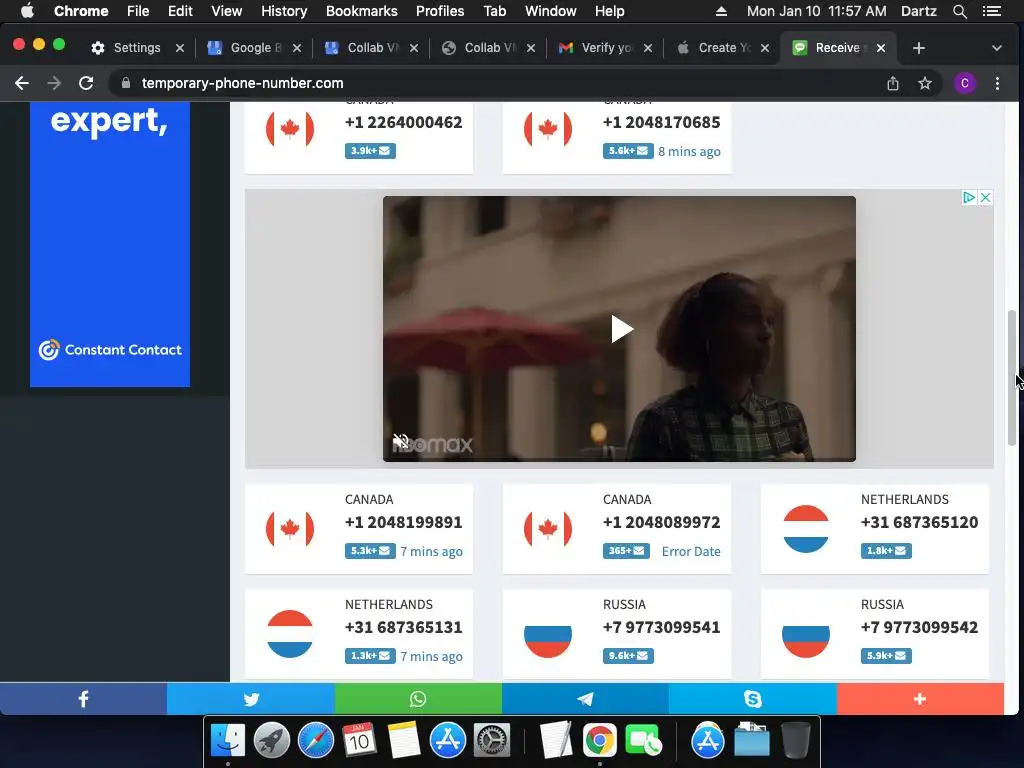Click the 7 mins ago text under +1 2048199891
This screenshot has width=1024, height=768.
tap(432, 551)
